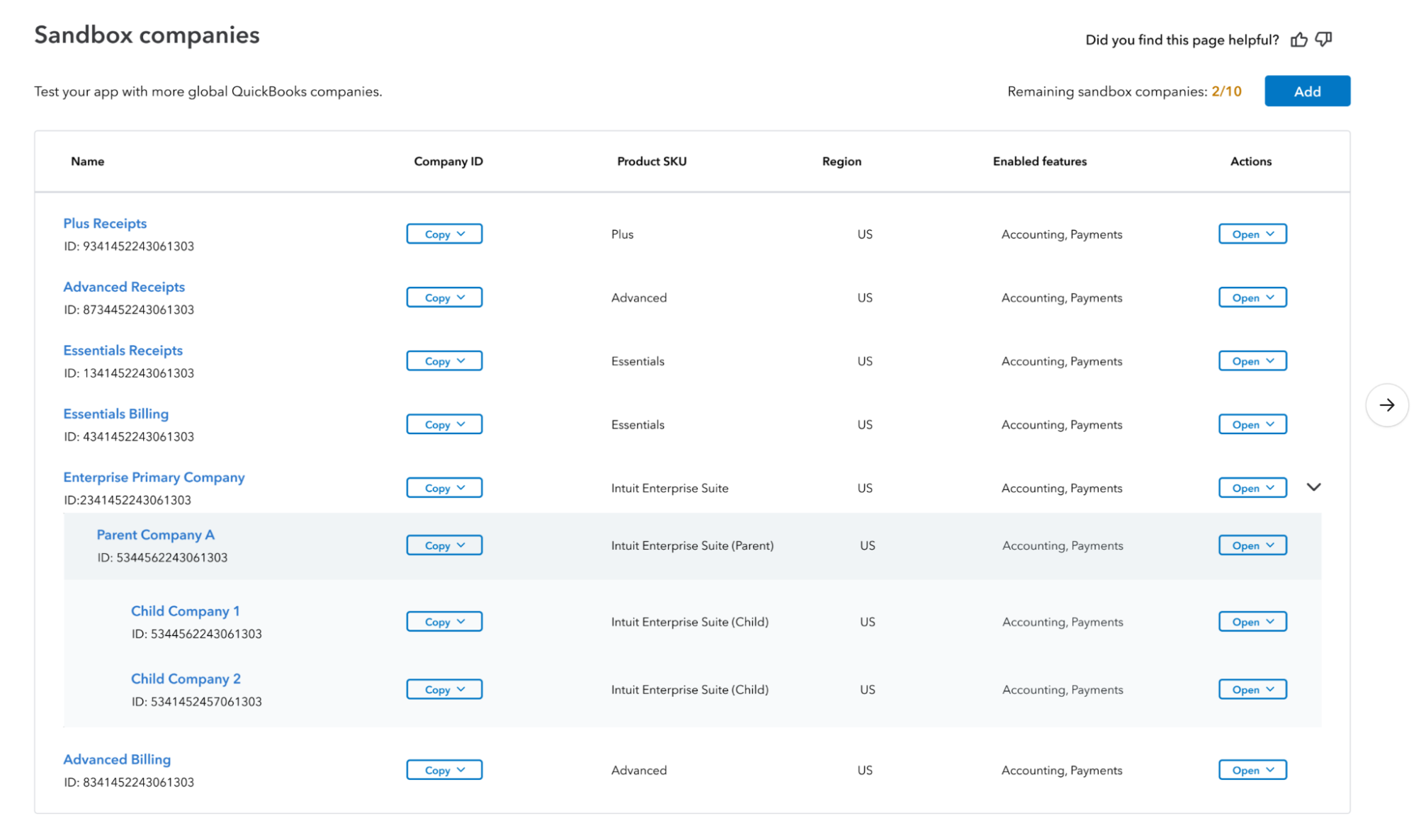Click the Actions column header
The width and height of the screenshot is (1416, 840).
[x=1250, y=161]
